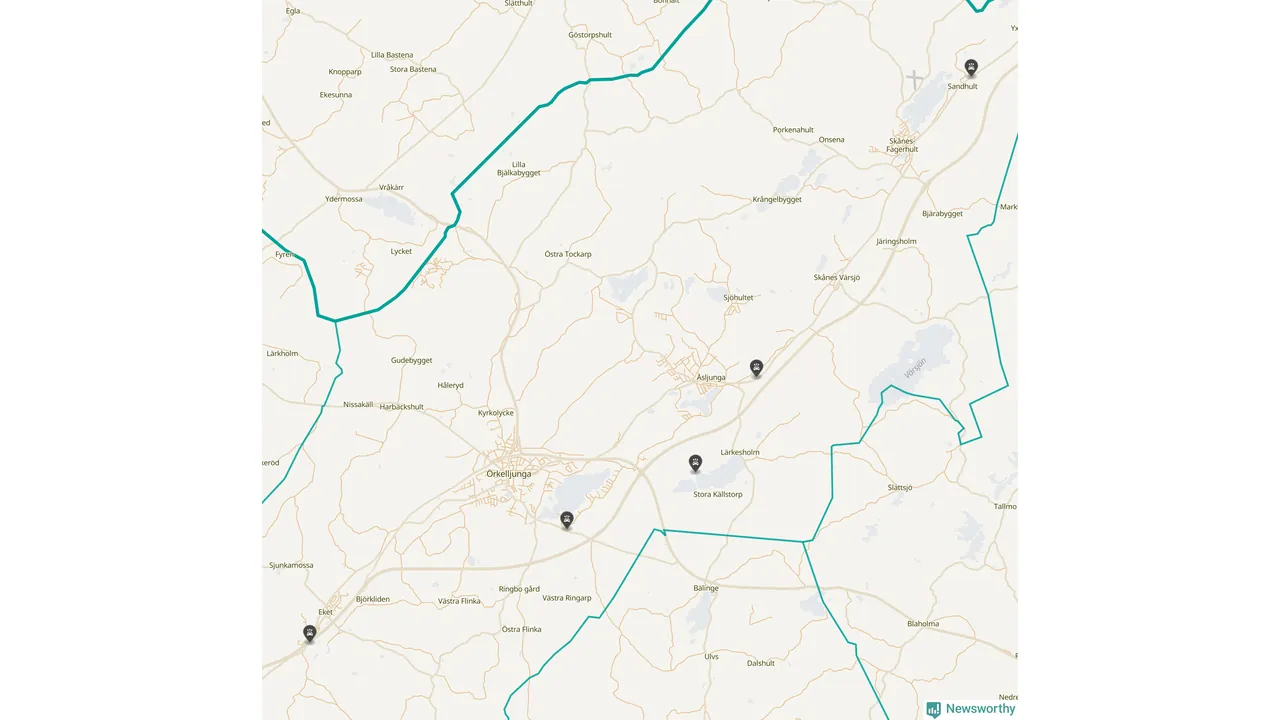Click the Örkelljunga town label
The height and width of the screenshot is (720, 1280).
509,474
